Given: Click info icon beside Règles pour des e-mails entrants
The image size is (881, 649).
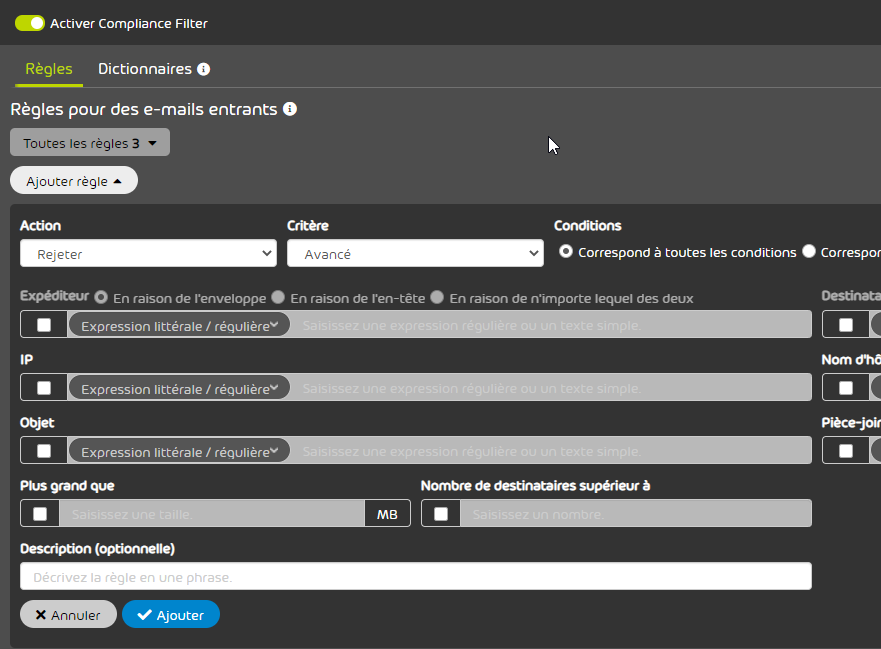Looking at the screenshot, I should 290,109.
